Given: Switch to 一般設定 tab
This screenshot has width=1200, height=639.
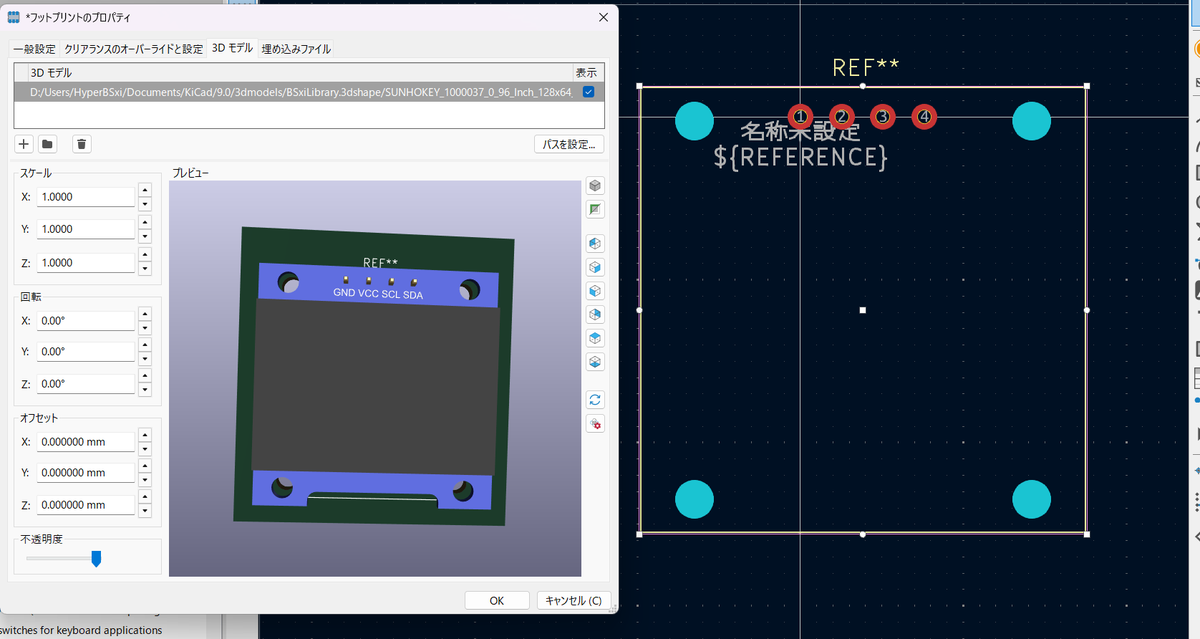Looking at the screenshot, I should (x=35, y=48).
